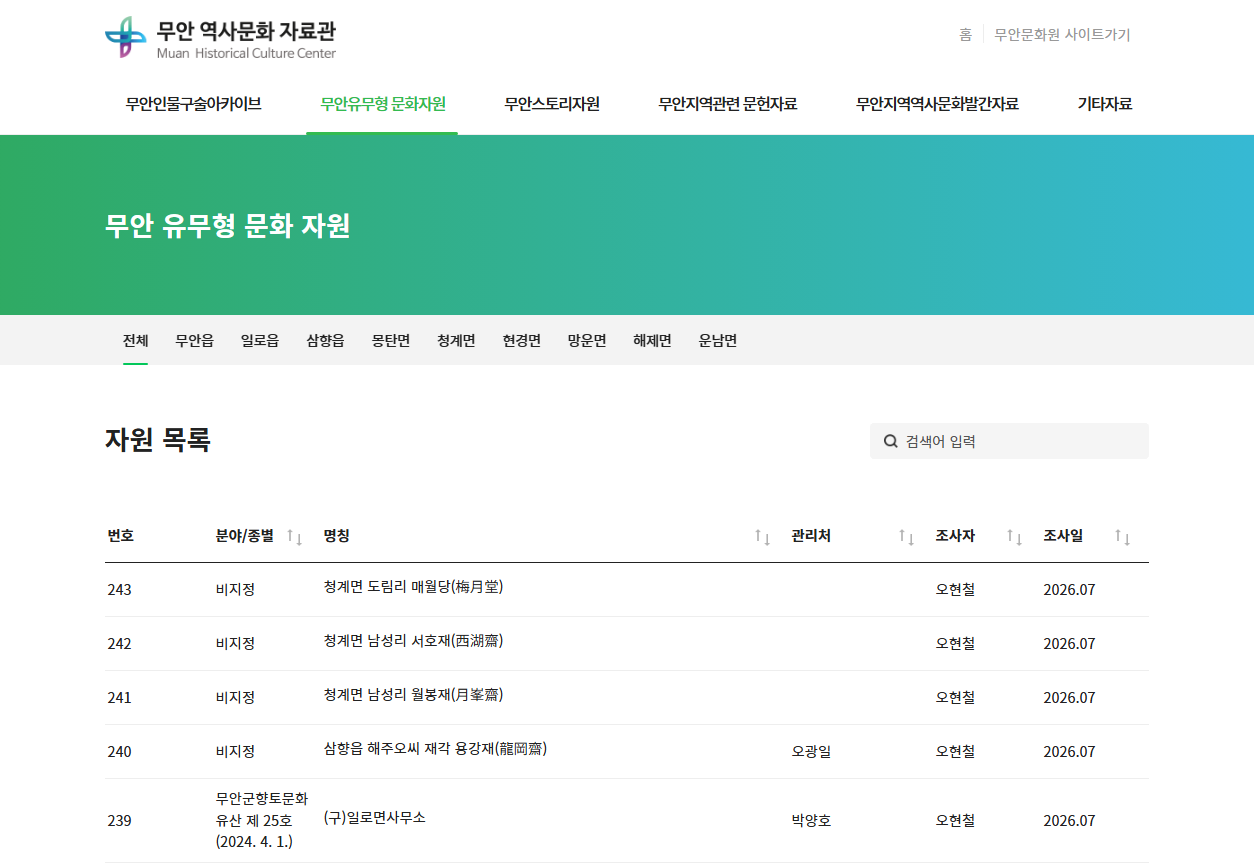Screen dimensions: 1254x866
Task: Select the 청계면 region tab
Action: [x=456, y=341]
